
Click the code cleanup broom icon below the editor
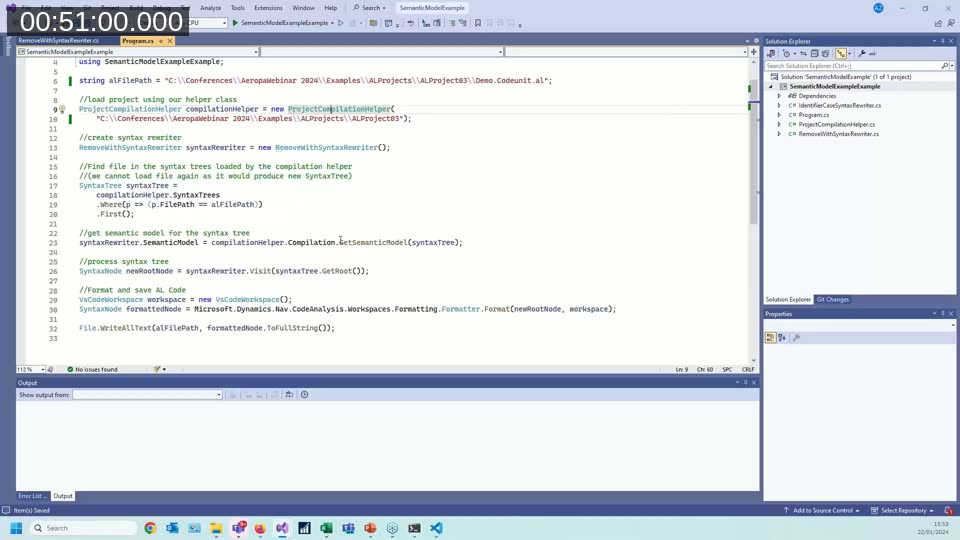tap(157, 369)
